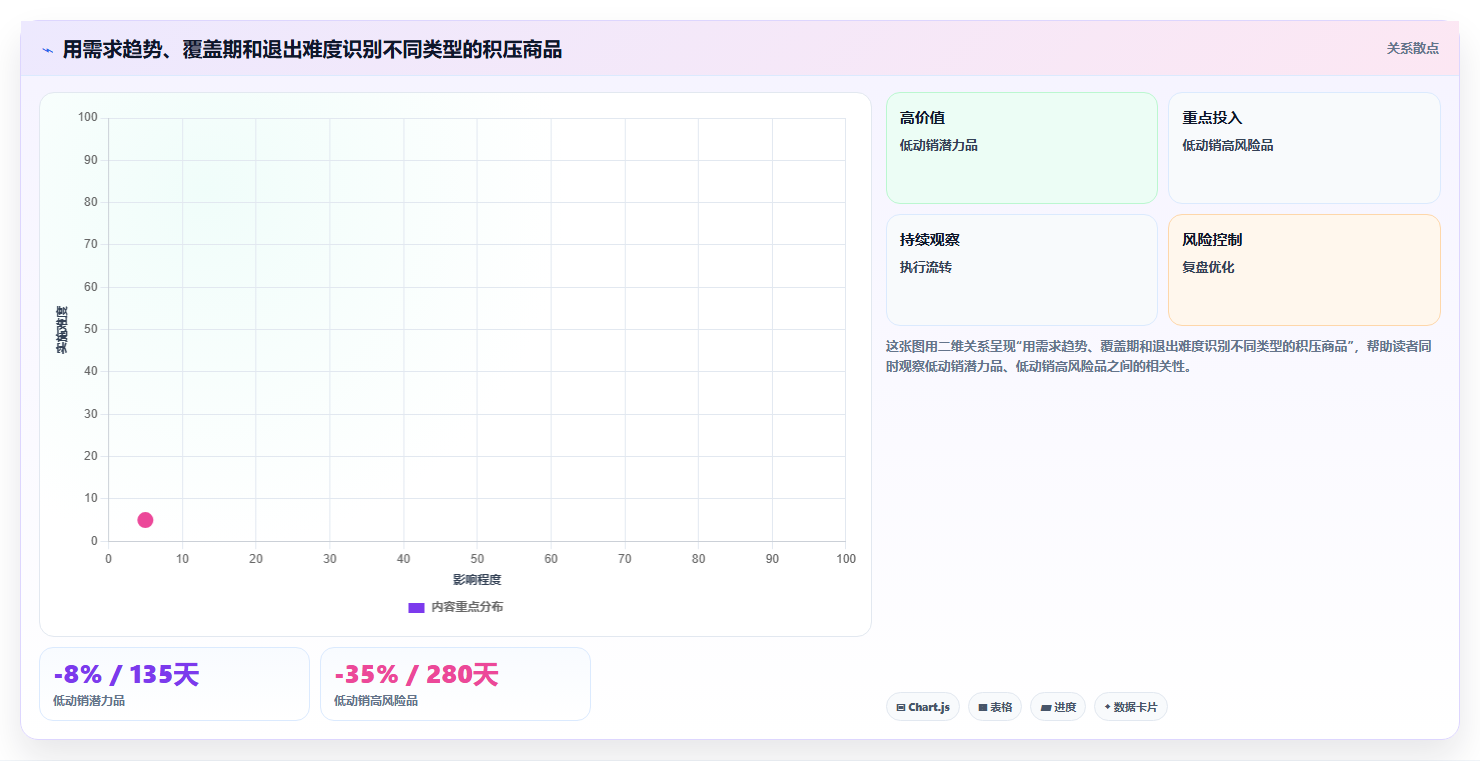
Task: Click the 执行流转 text in 持续观察 card
Action: point(925,268)
